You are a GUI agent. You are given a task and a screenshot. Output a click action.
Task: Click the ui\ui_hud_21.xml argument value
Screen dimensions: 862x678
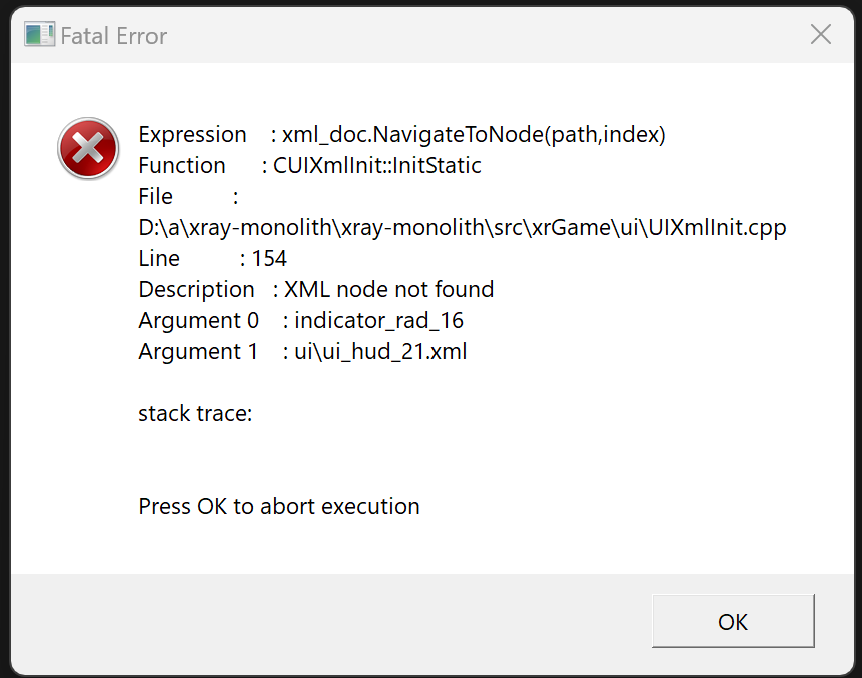tap(381, 351)
